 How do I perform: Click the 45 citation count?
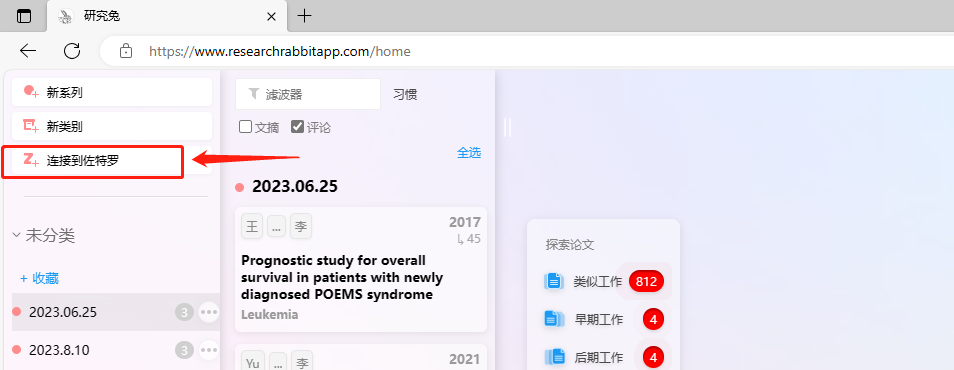(x=468, y=239)
